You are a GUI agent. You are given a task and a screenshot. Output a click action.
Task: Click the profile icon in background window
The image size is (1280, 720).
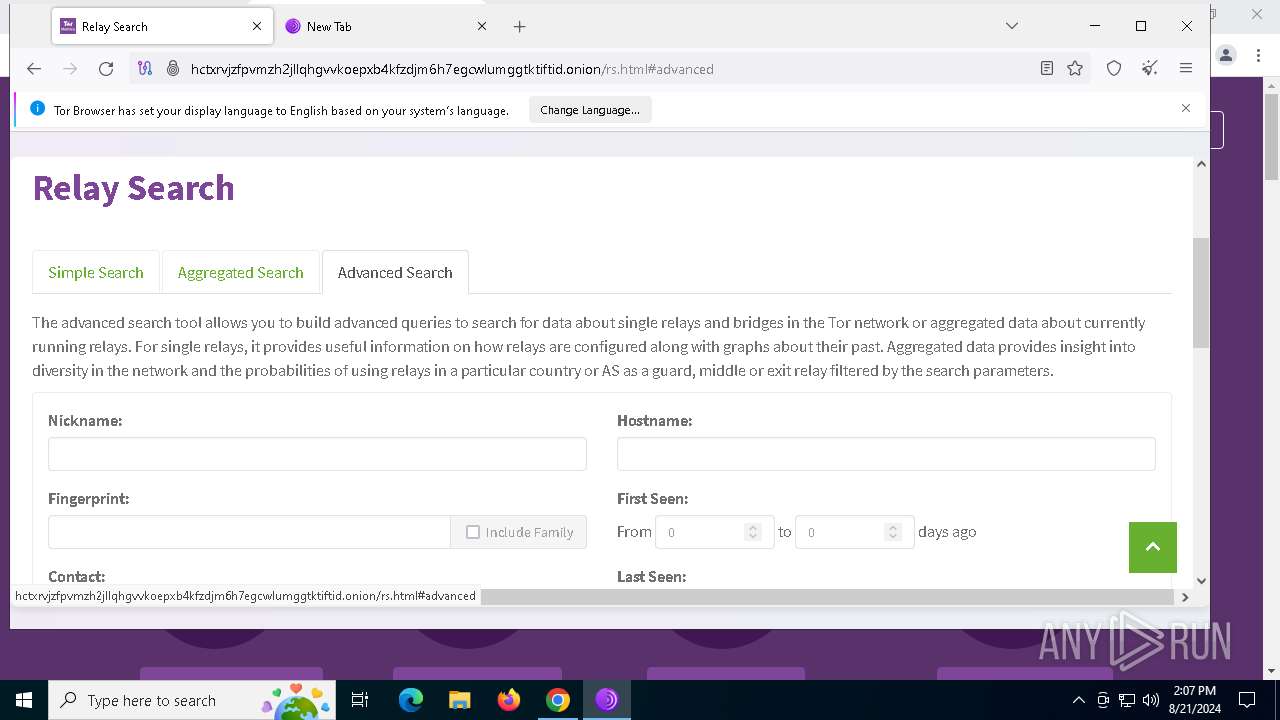point(1227,55)
